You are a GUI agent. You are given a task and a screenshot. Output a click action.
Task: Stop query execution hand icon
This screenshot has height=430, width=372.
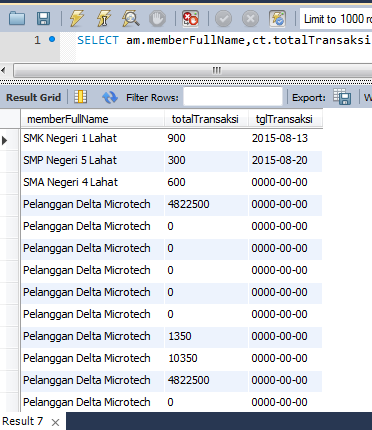point(157,19)
